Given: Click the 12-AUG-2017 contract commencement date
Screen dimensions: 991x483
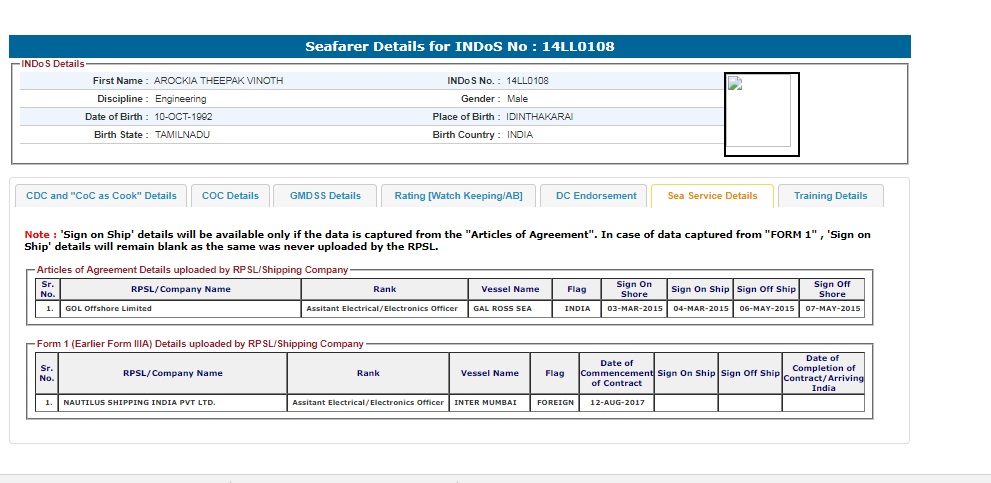Looking at the screenshot, I should tap(616, 403).
